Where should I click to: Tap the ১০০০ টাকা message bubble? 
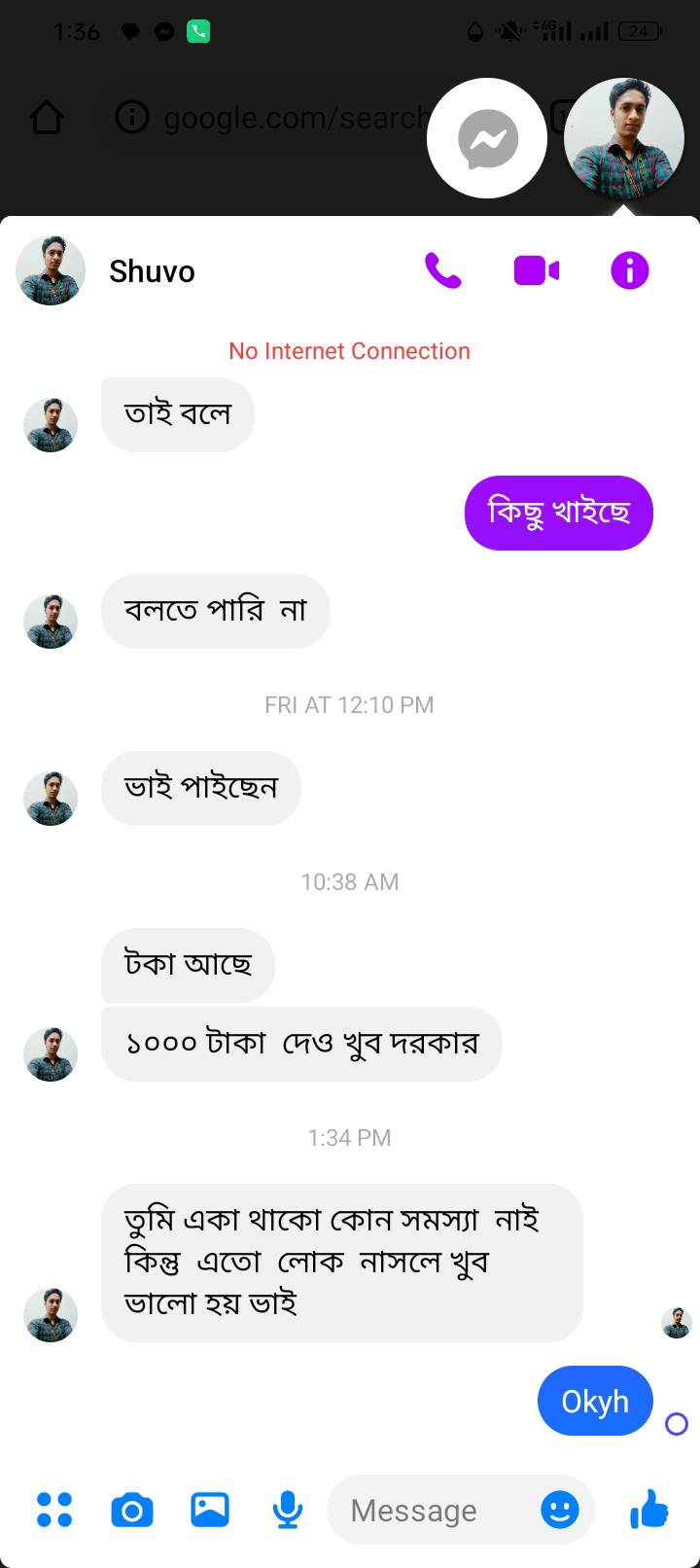coord(301,1044)
